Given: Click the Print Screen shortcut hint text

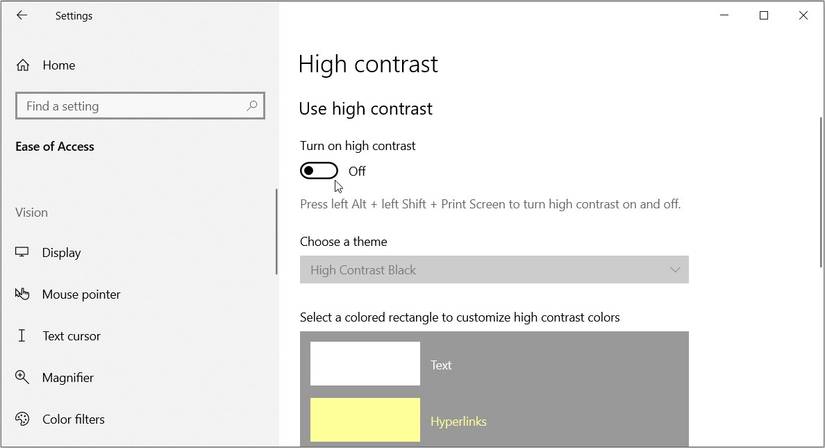Looking at the screenshot, I should click(x=490, y=204).
